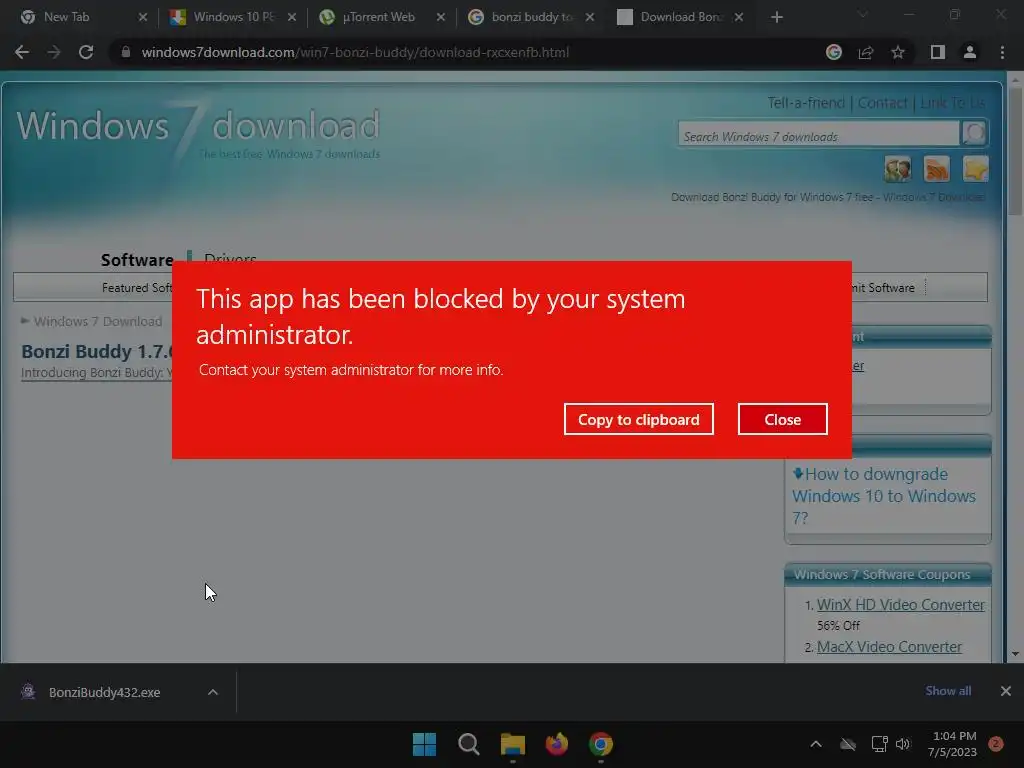
Task: Open How to downgrade Windows 10 link
Action: click(884, 496)
